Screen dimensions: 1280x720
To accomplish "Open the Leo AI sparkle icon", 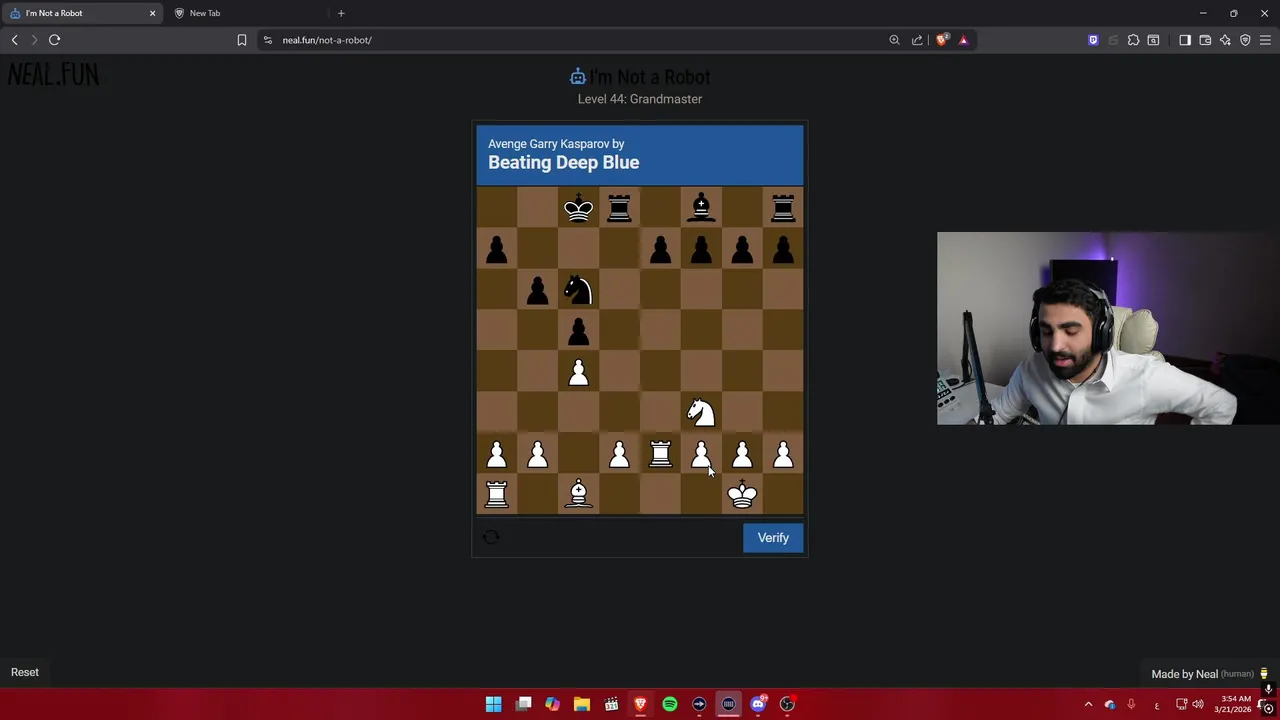I will pos(1225,40).
